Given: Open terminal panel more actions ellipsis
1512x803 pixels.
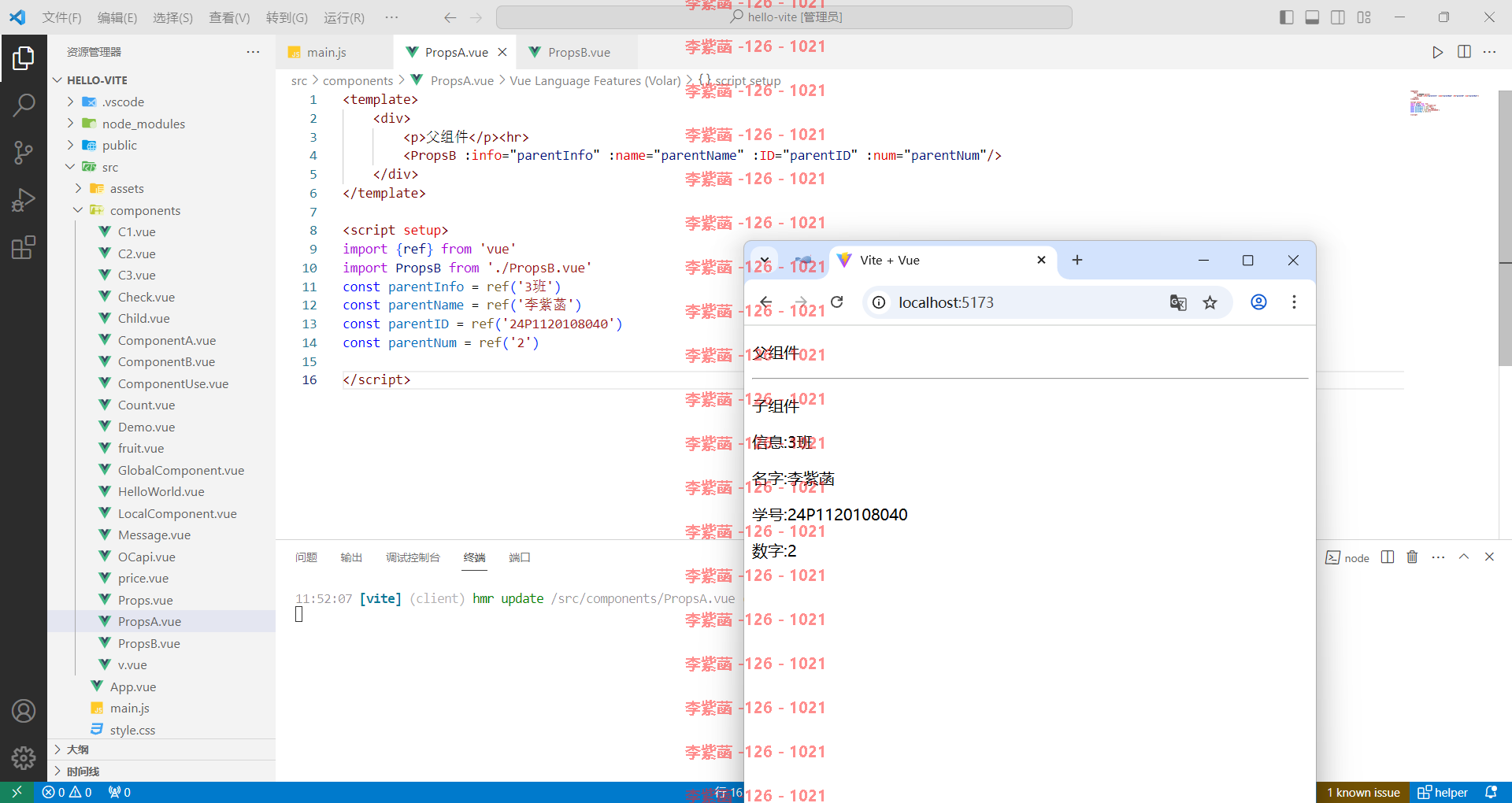Looking at the screenshot, I should click(1438, 557).
